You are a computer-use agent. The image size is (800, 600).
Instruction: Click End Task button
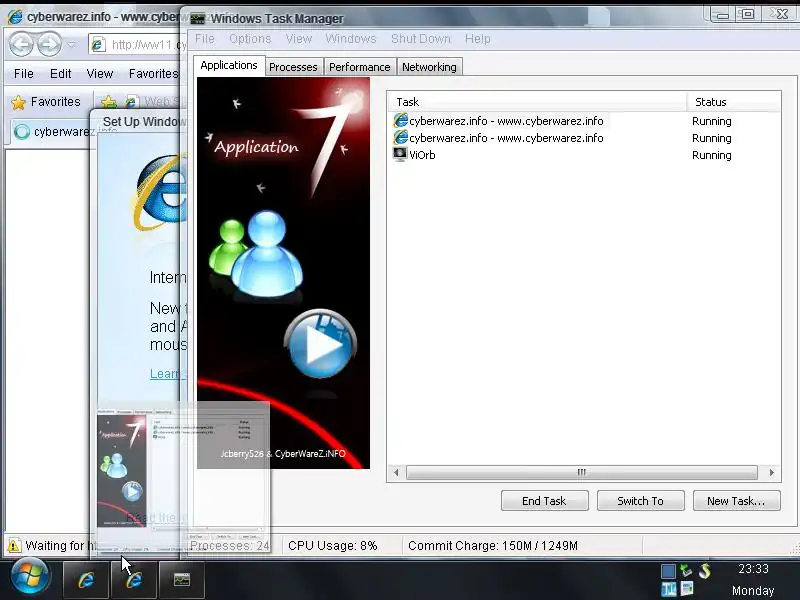pos(545,501)
